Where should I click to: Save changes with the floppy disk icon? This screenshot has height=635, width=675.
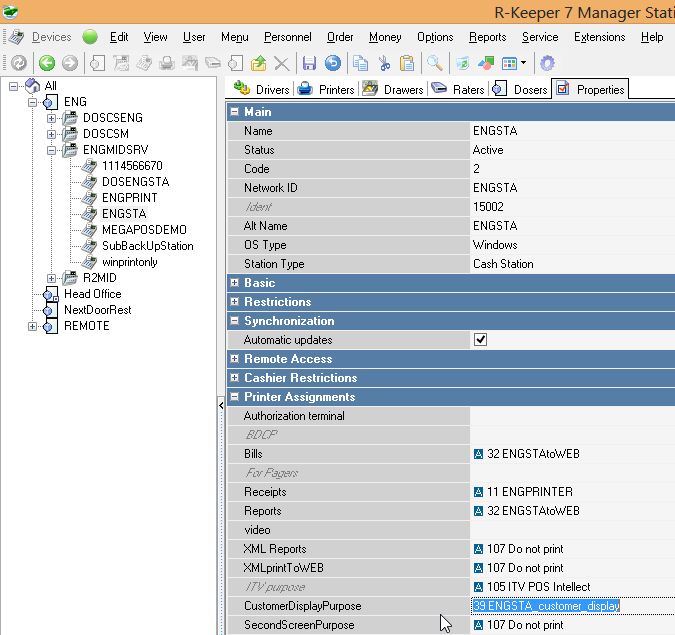pos(309,63)
